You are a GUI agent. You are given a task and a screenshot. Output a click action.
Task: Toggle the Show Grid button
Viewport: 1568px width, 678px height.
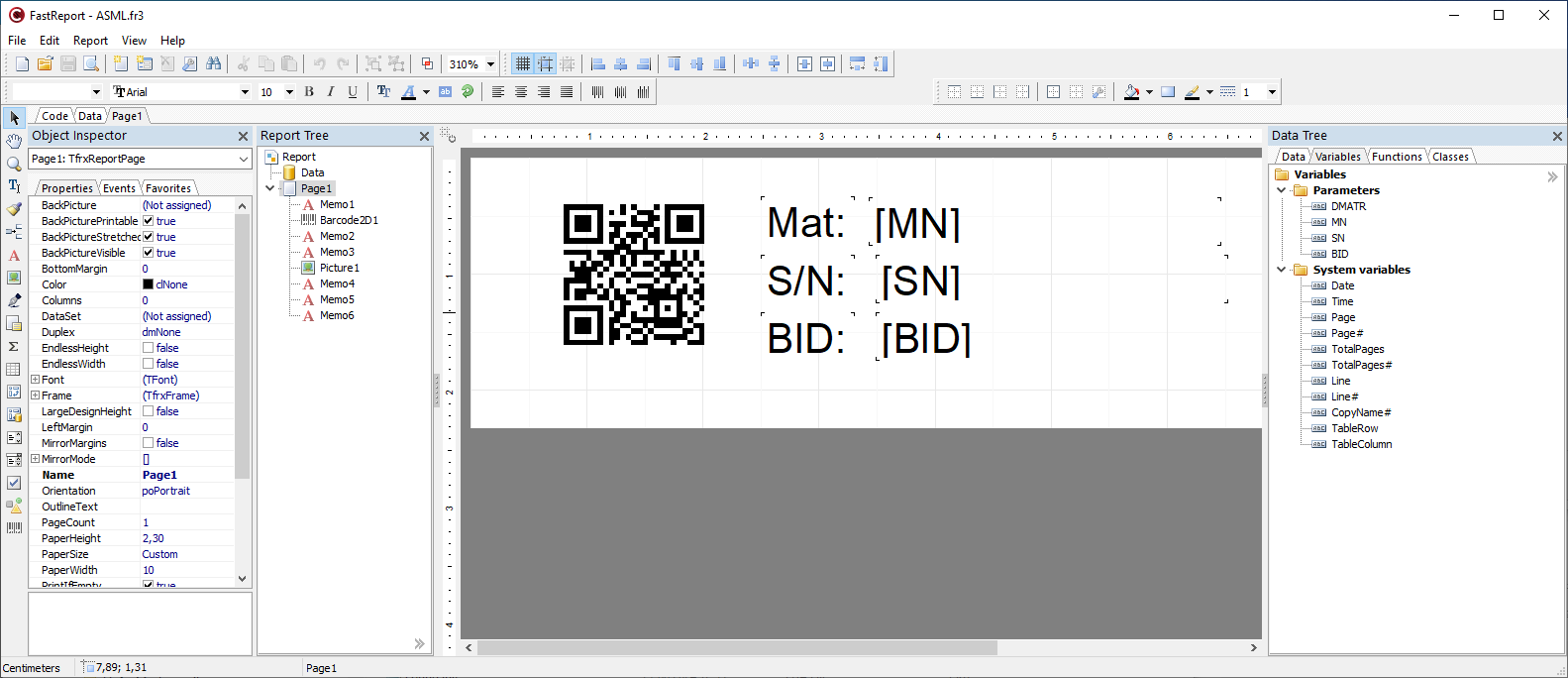[523, 64]
